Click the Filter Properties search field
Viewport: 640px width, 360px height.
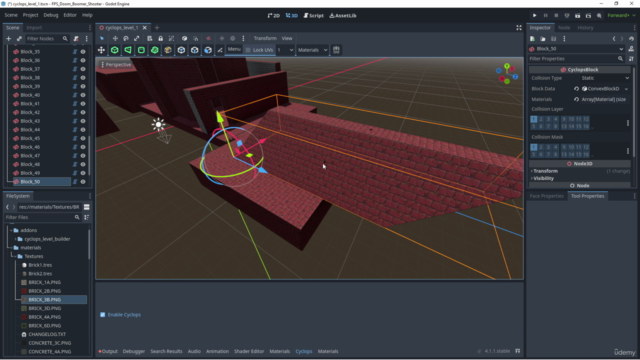[577, 59]
